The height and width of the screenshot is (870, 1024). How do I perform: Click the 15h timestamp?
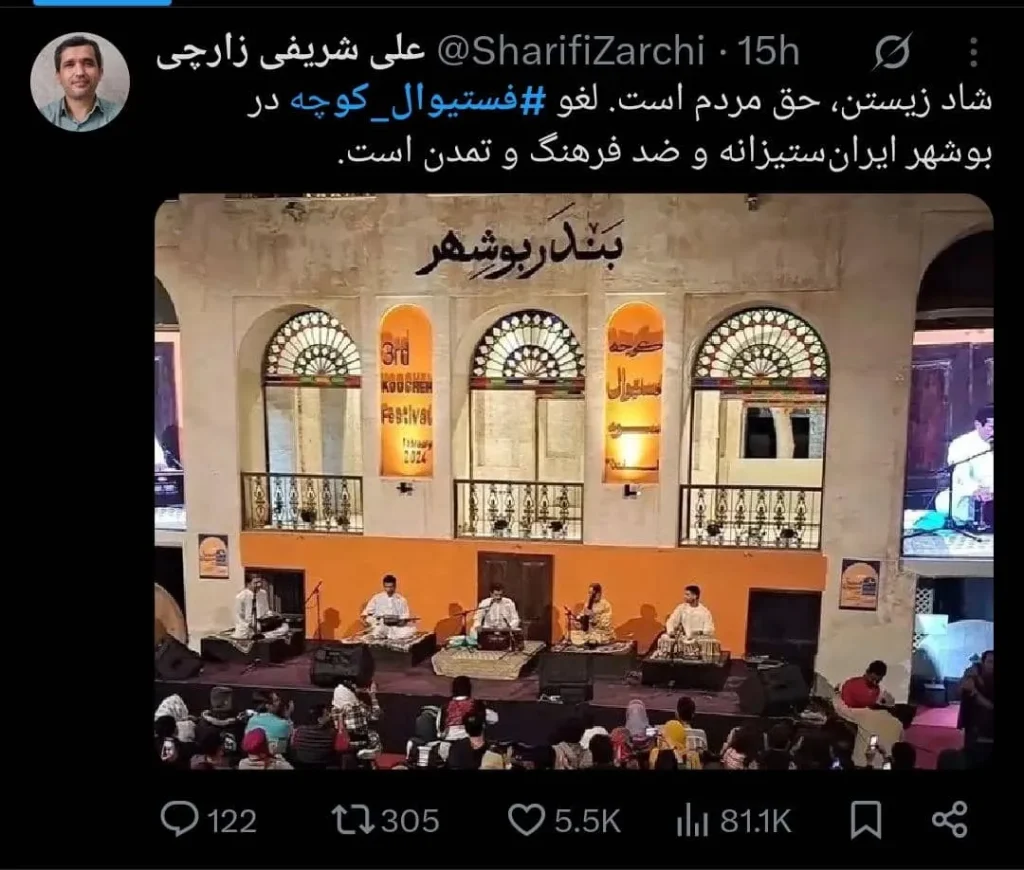[x=769, y=50]
